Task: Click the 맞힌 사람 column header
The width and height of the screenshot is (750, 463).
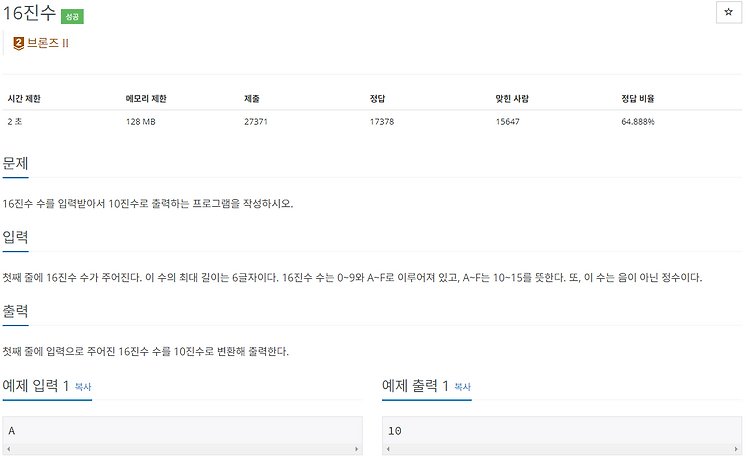Action: point(512,99)
